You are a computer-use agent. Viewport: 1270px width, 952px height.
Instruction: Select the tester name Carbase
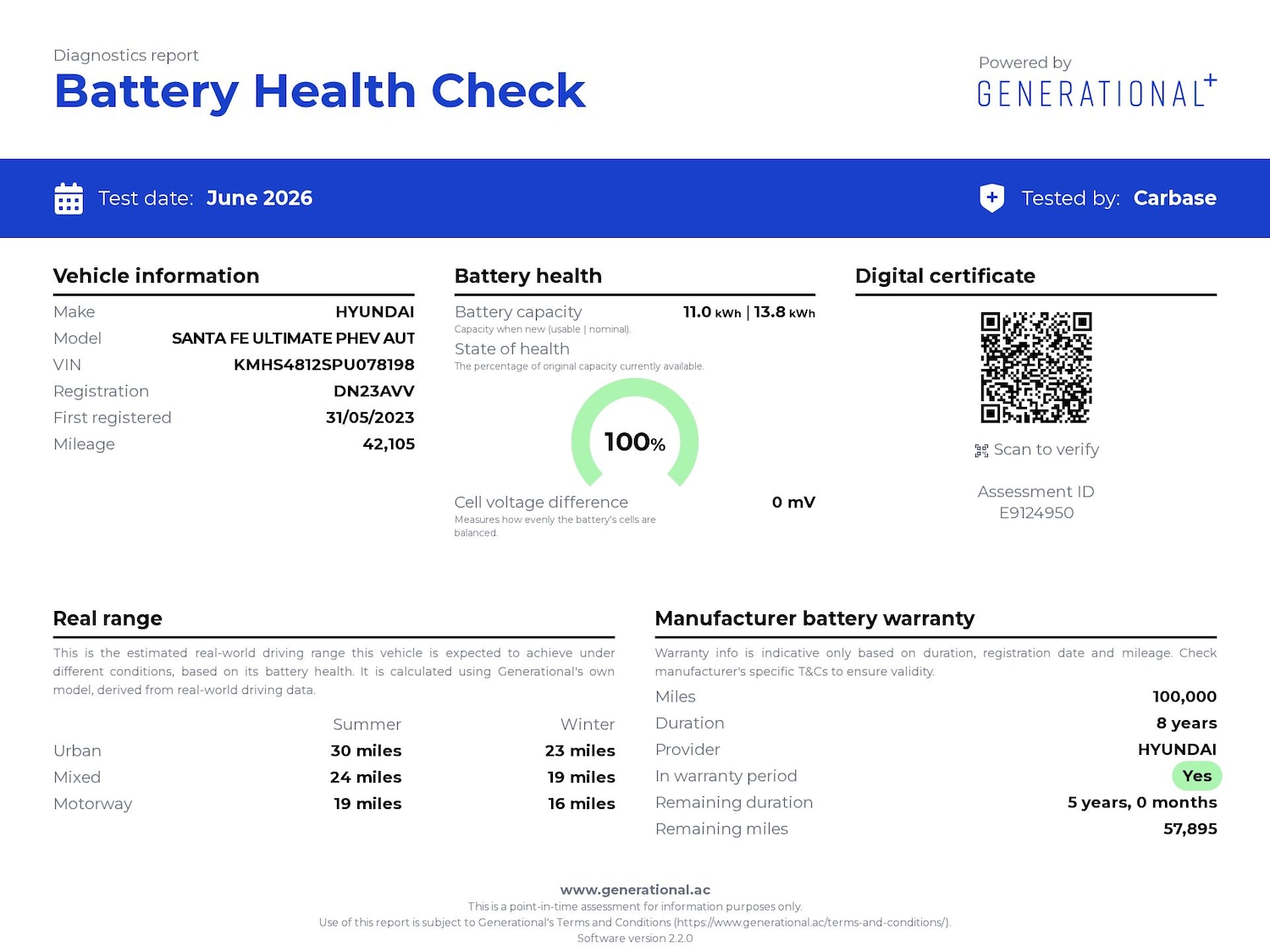[x=1175, y=198]
